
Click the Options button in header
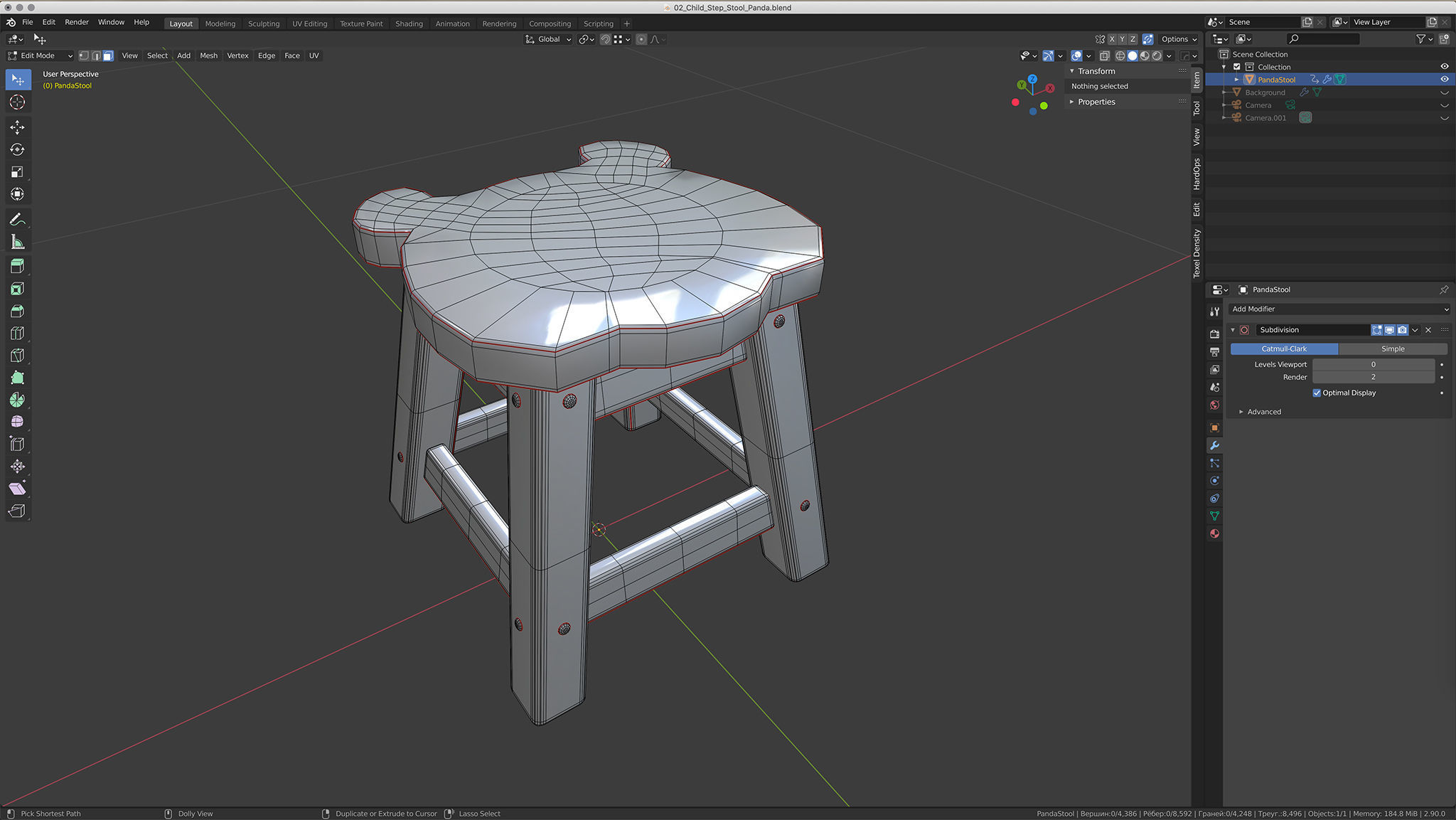pos(1178,39)
